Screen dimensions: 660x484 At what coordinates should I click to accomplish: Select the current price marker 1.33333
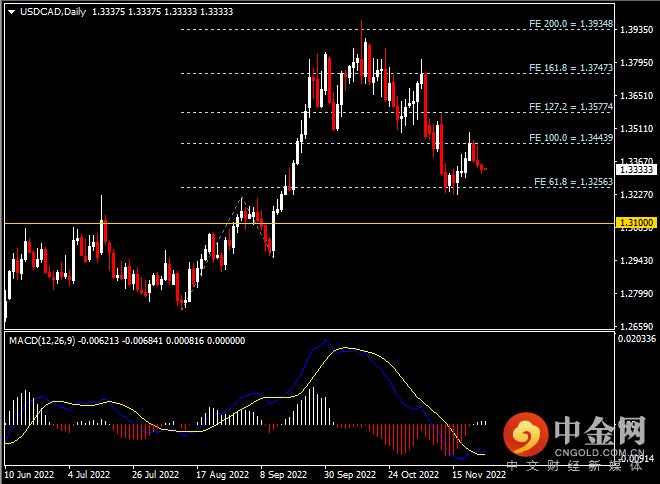coord(637,170)
